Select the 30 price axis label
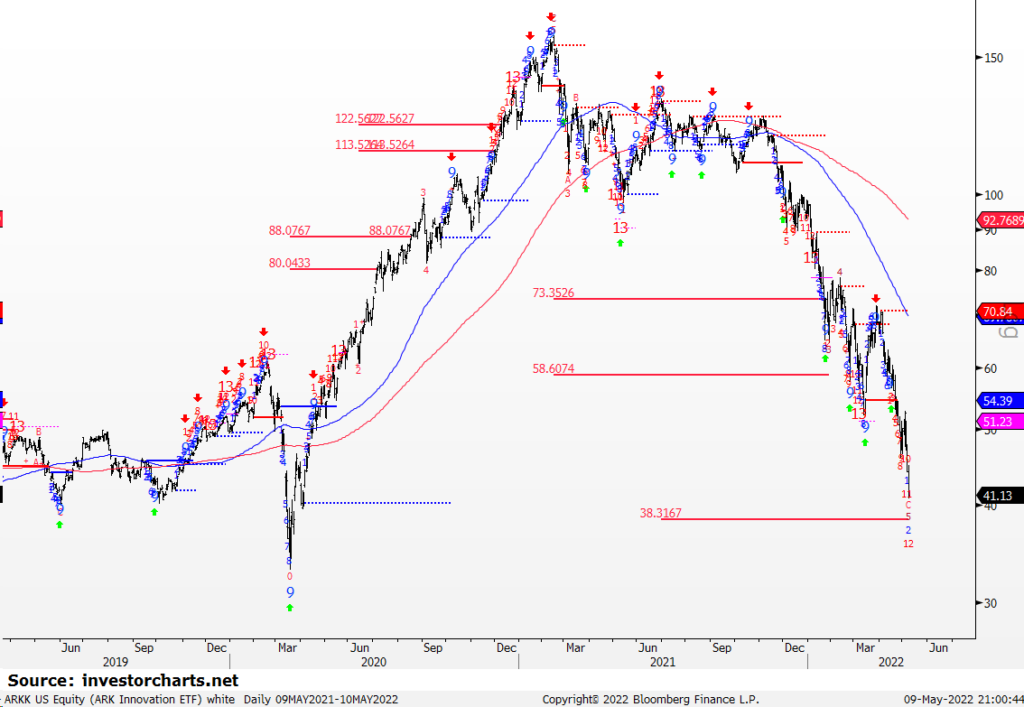The width and height of the screenshot is (1024, 707). 990,603
